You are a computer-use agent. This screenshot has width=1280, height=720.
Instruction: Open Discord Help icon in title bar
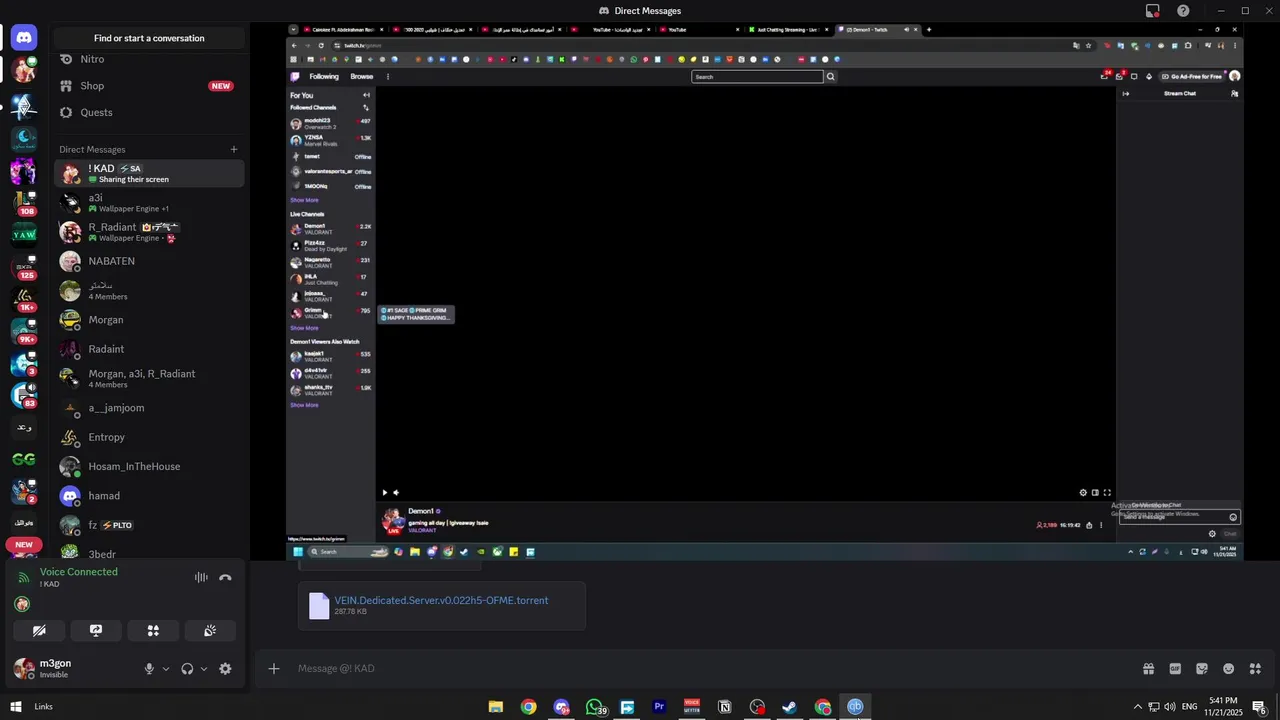tap(1184, 11)
